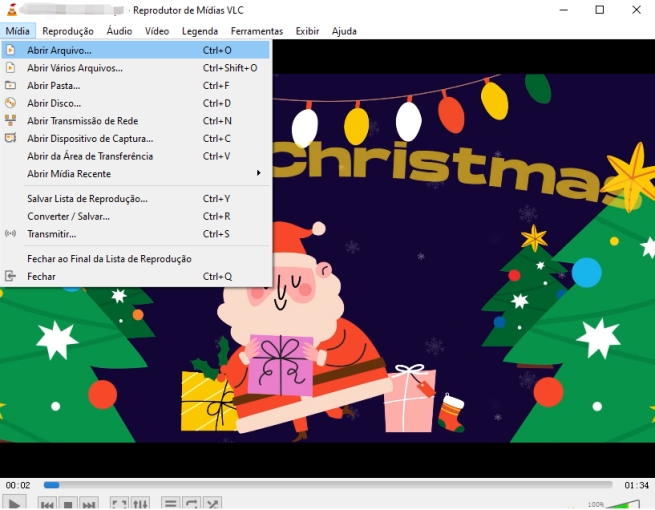Click the Transmitir broadcast icon
Screen dimensions: 655x510
(10, 234)
